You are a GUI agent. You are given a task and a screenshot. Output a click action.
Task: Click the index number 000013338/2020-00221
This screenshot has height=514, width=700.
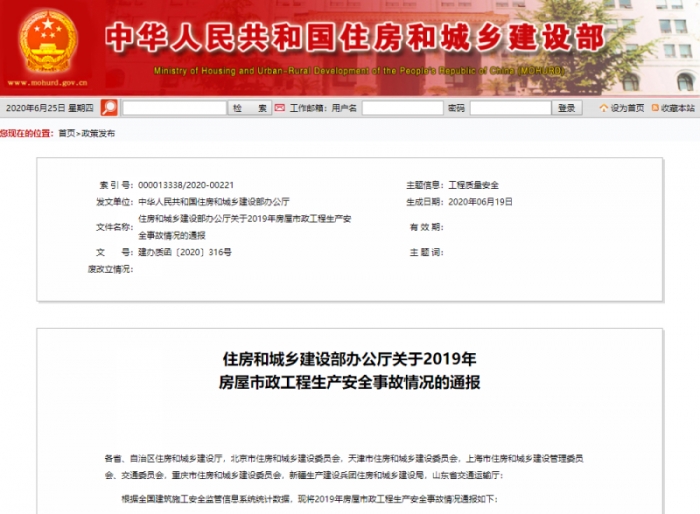coord(185,185)
